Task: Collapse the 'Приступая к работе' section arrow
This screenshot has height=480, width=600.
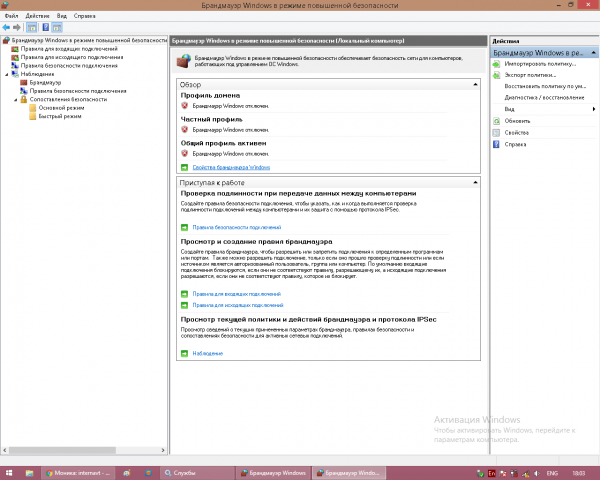Action: point(475,182)
